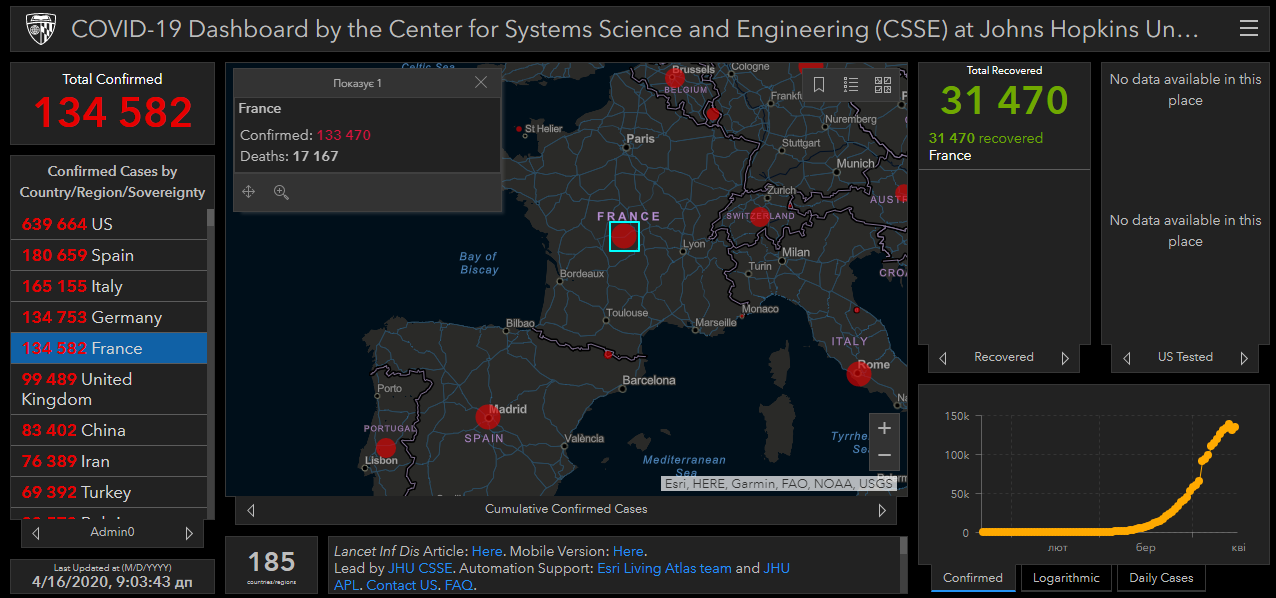Click the pan icon in the France popup
Image resolution: width=1276 pixels, height=598 pixels.
(x=249, y=192)
